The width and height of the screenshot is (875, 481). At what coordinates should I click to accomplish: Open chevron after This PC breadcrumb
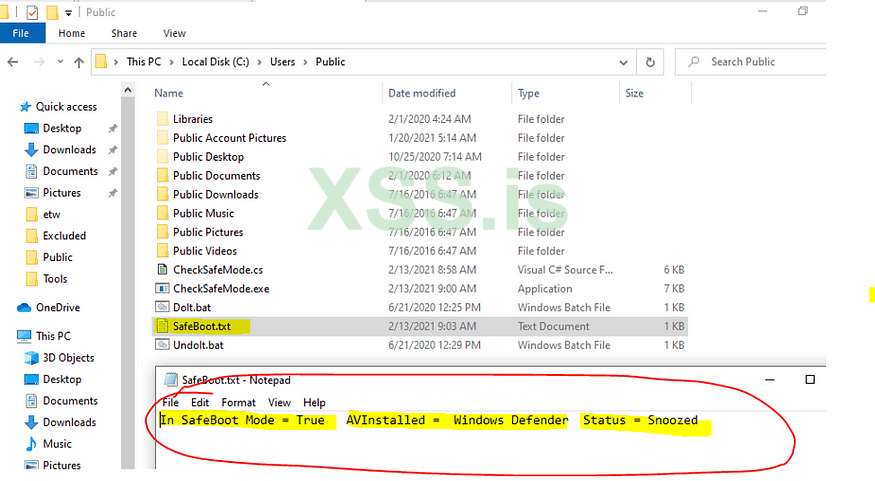[171, 62]
